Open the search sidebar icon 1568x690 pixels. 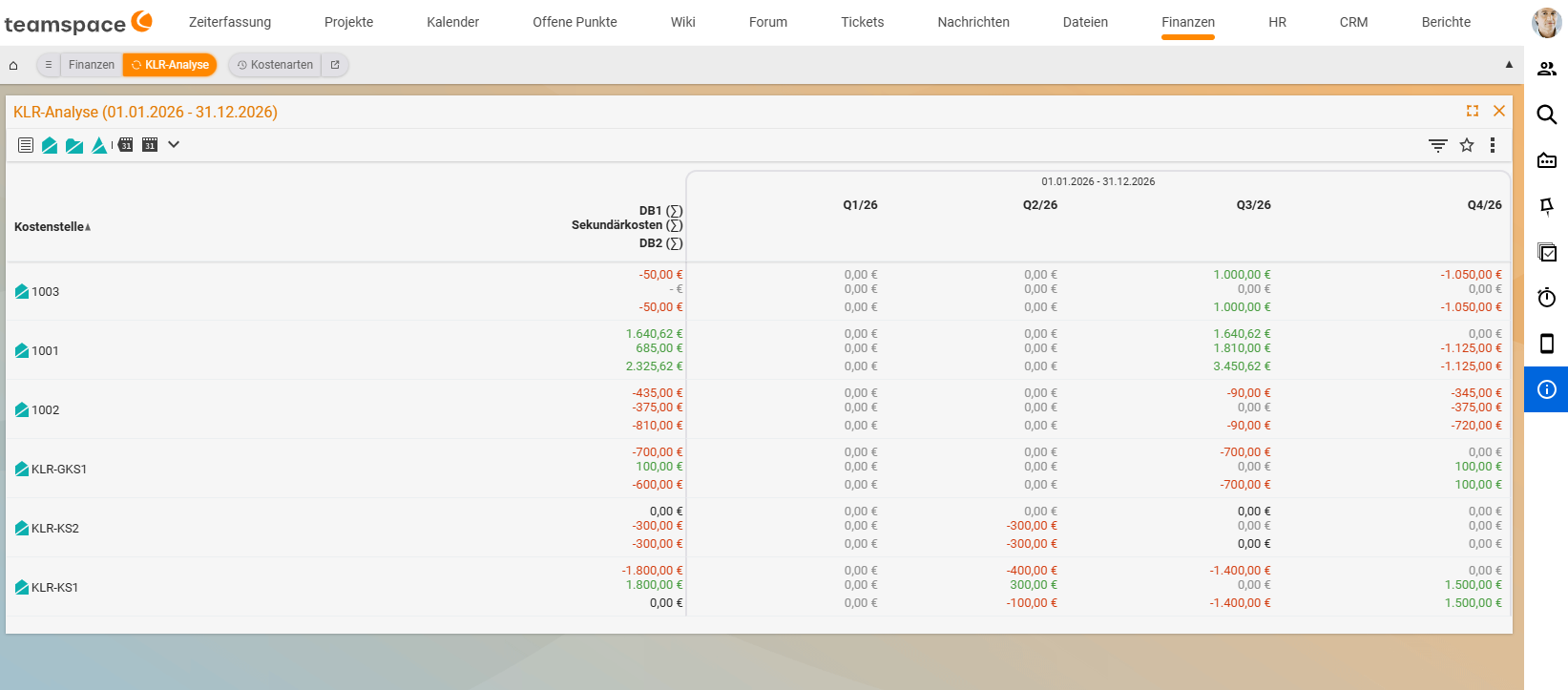(1547, 115)
